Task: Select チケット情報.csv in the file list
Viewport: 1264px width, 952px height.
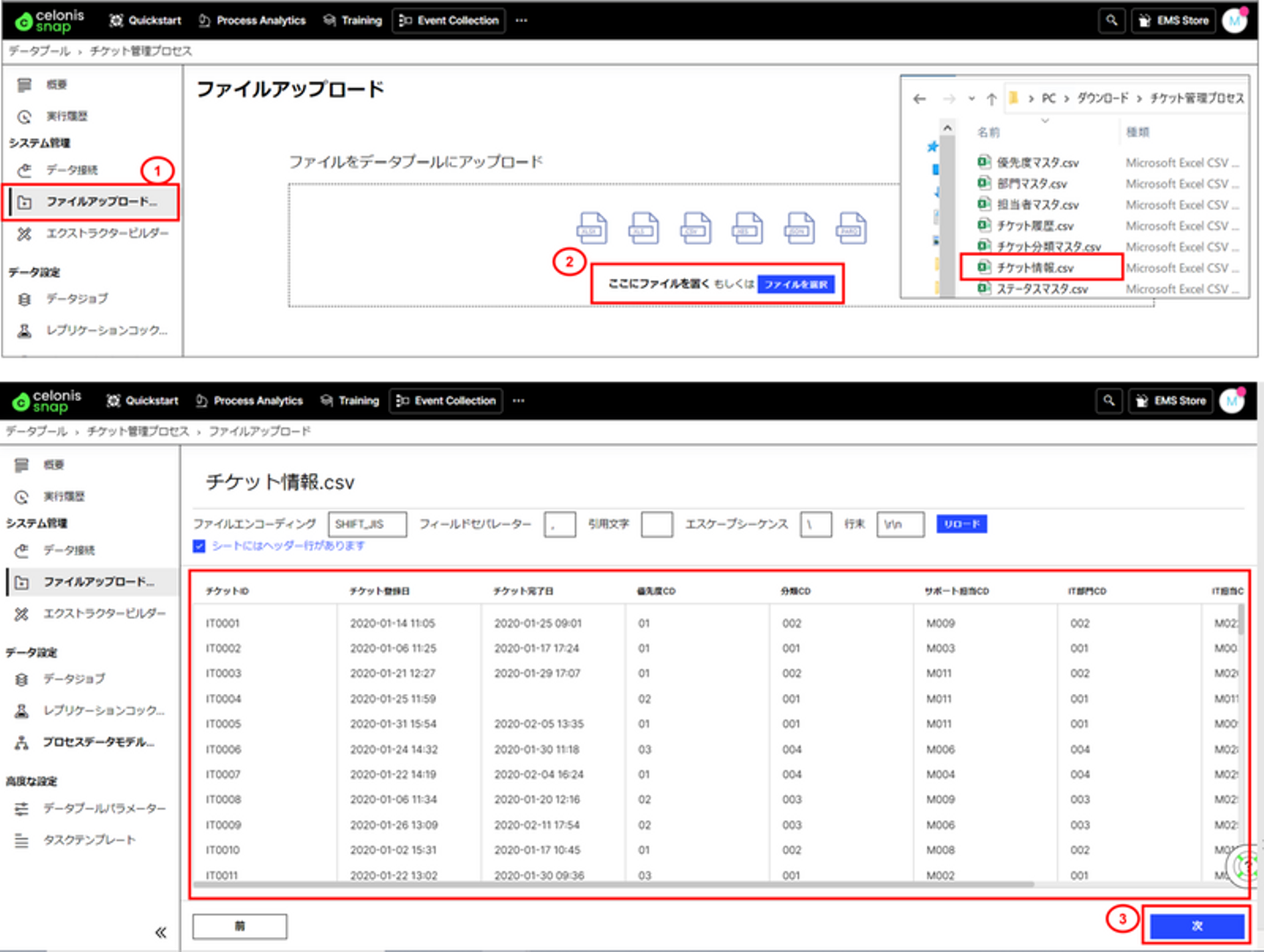Action: [1034, 268]
